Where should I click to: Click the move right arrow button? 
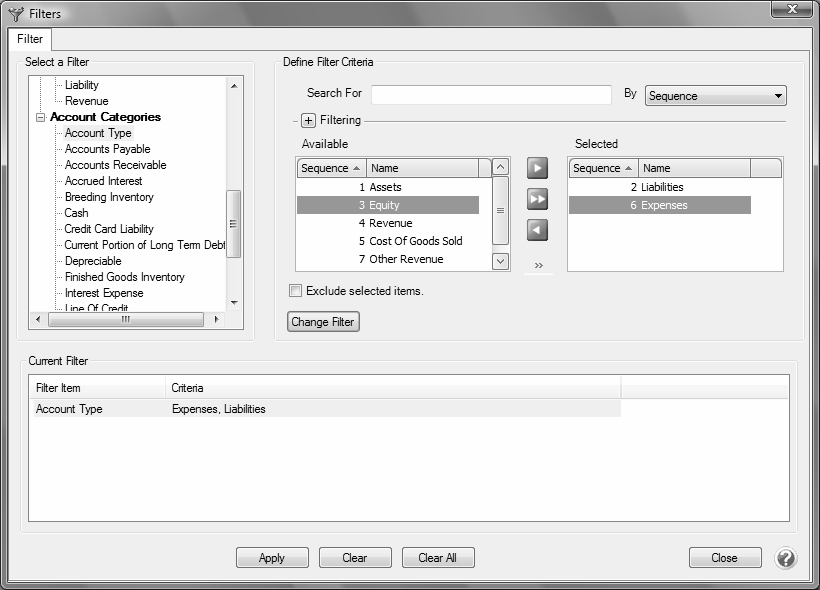538,168
